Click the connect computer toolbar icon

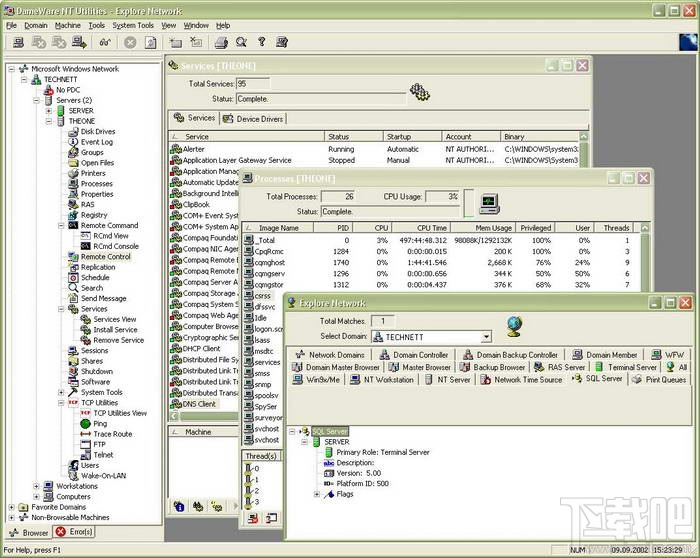click(x=18, y=42)
